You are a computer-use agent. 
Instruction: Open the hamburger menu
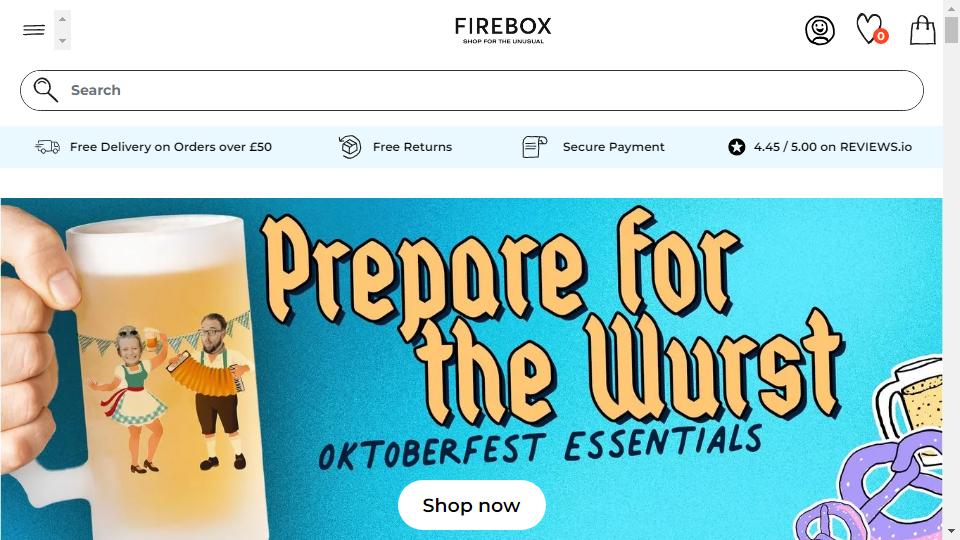tap(34, 29)
